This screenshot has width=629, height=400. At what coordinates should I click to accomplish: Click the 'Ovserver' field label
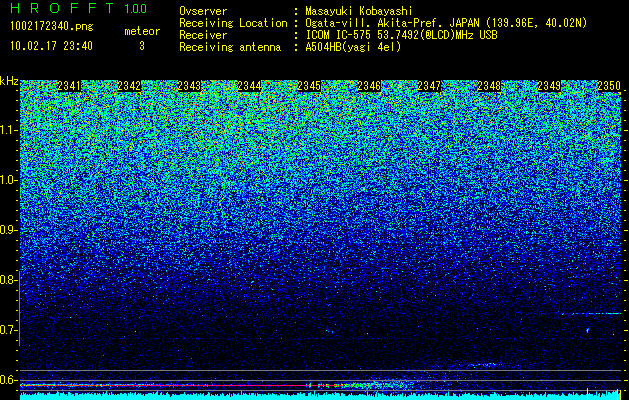203,12
